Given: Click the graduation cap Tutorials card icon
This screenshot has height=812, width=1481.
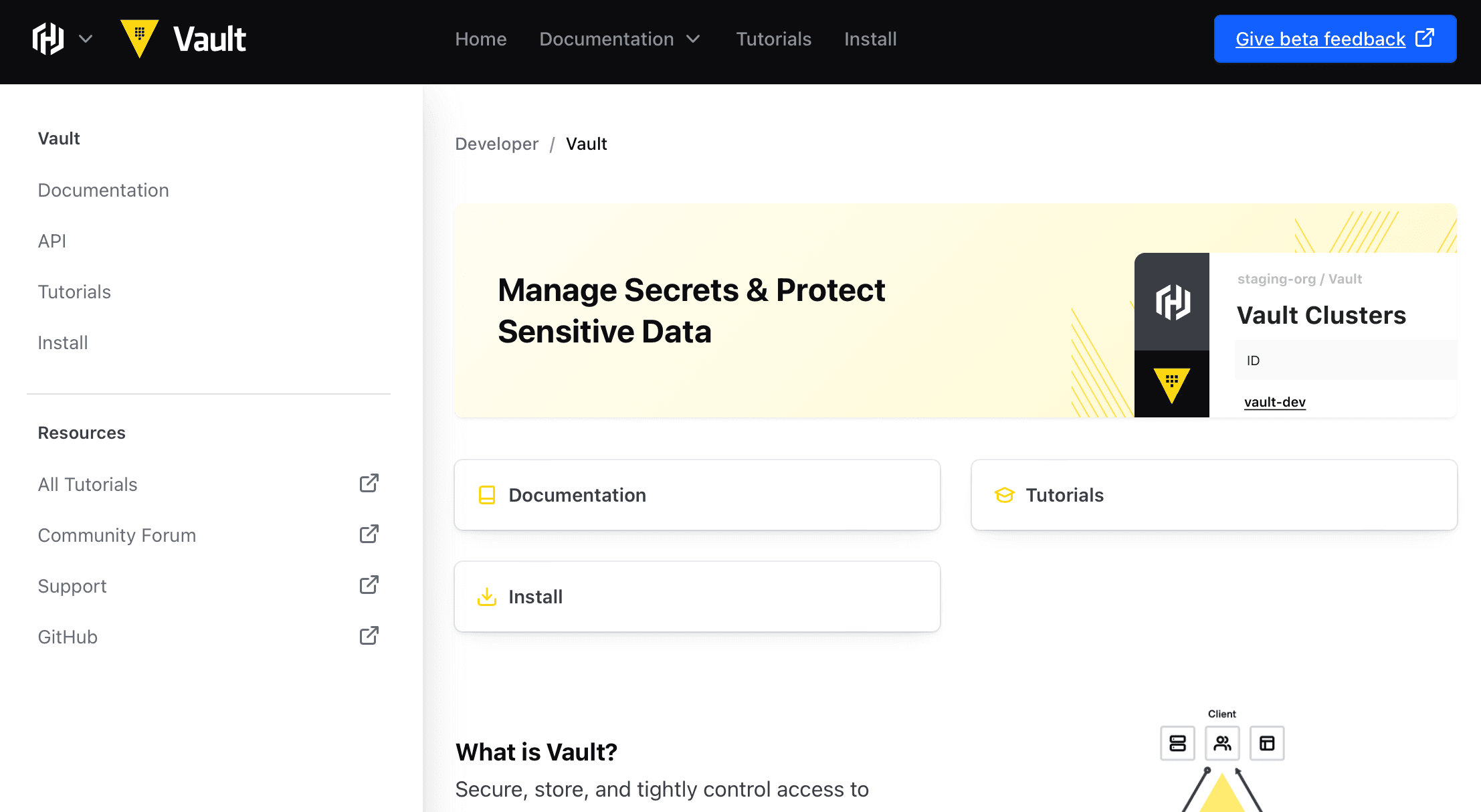Looking at the screenshot, I should (x=1004, y=495).
